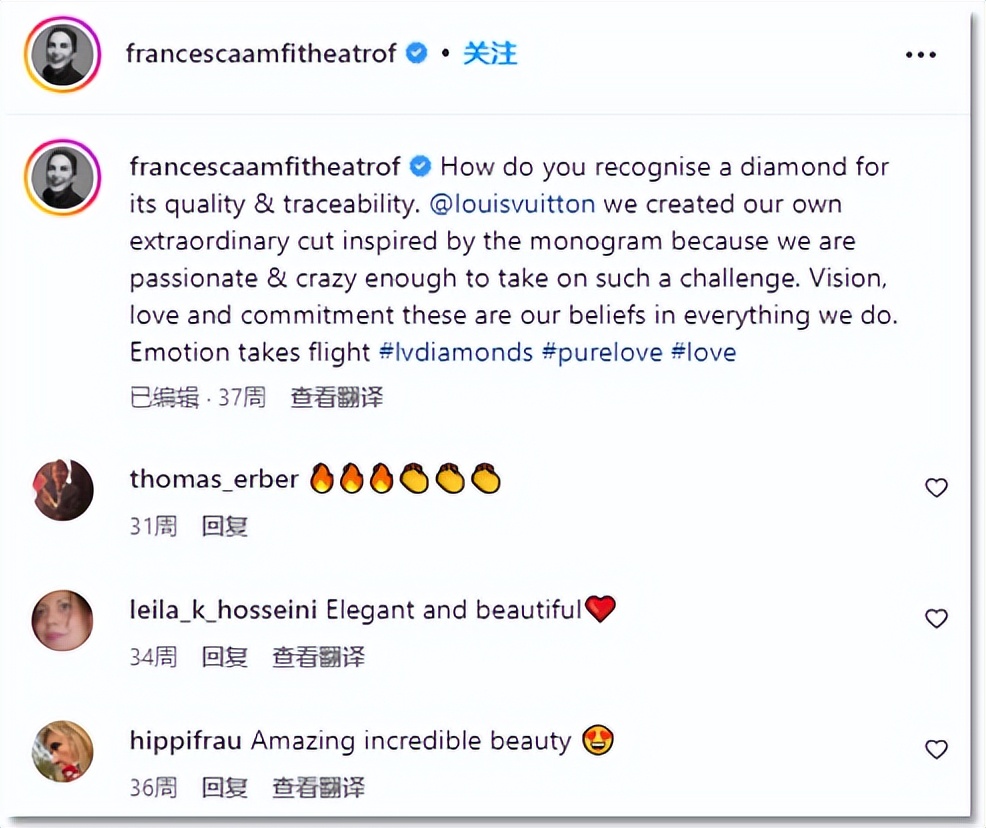Screen dimensions: 986x828
Task: Open the three-dot post options menu
Action: (x=920, y=53)
